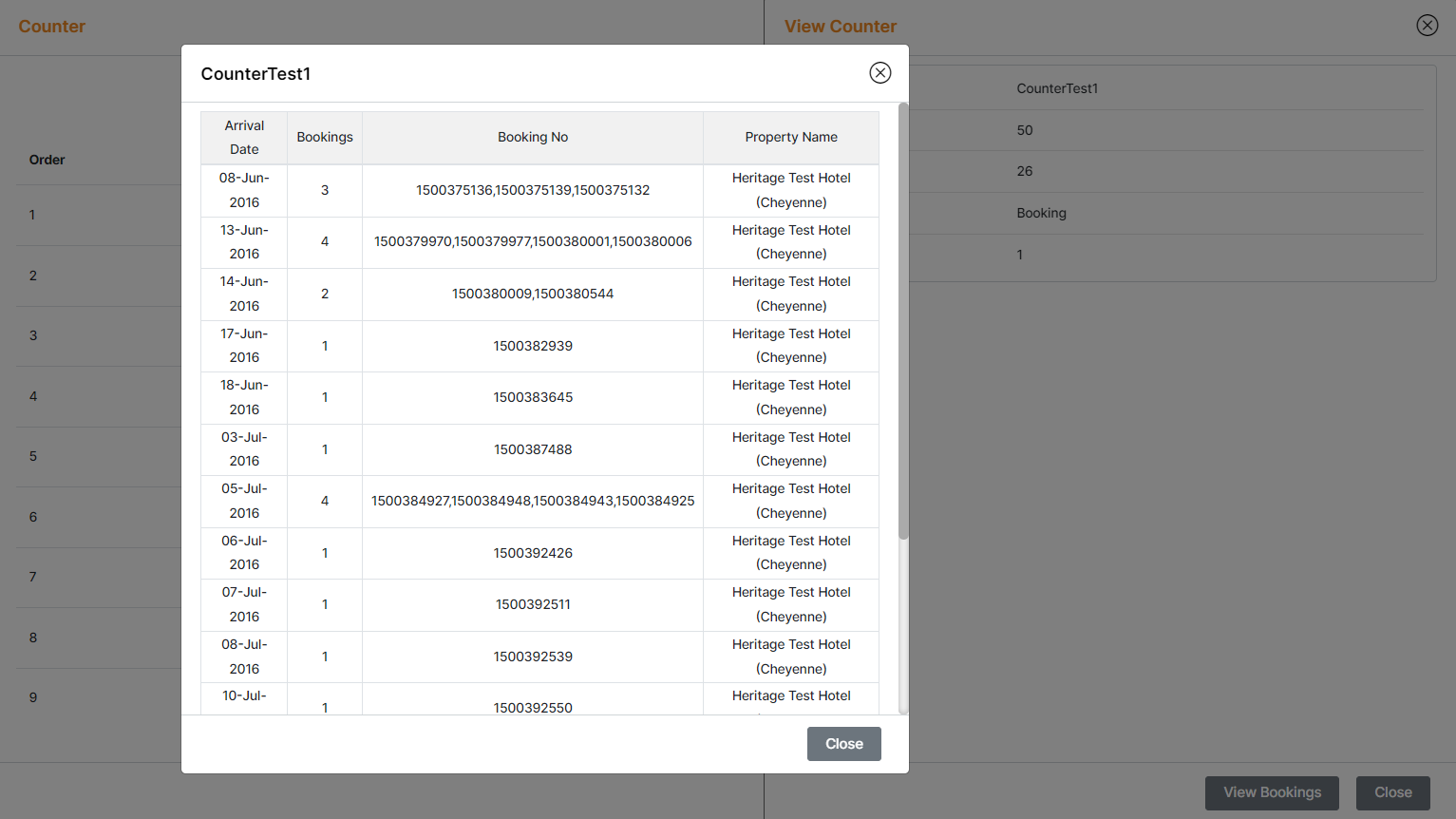Click the 17-Jun-2016 arrival date cell
Viewport: 1456px width, 819px height.
point(244,346)
